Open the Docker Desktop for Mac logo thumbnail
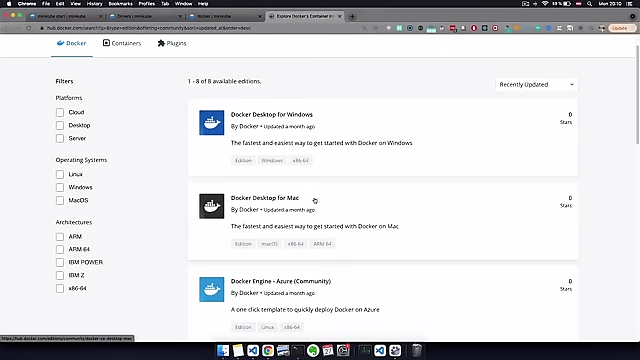The height and width of the screenshot is (360, 640). pos(211,206)
